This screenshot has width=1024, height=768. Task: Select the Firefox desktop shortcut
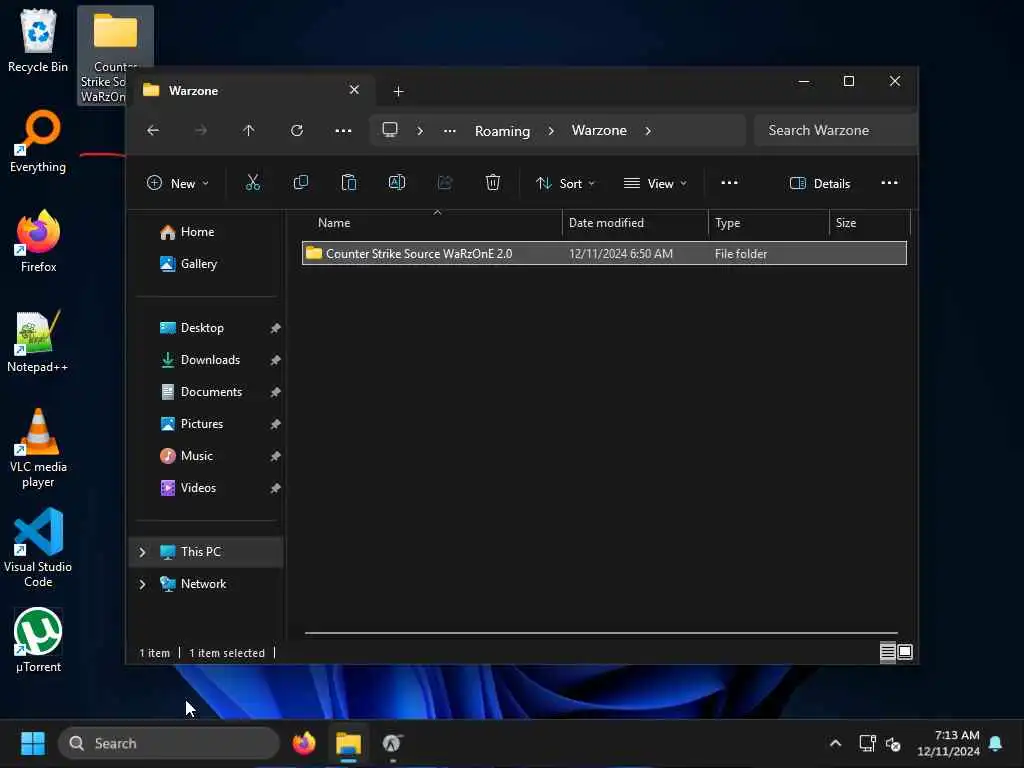point(39,241)
